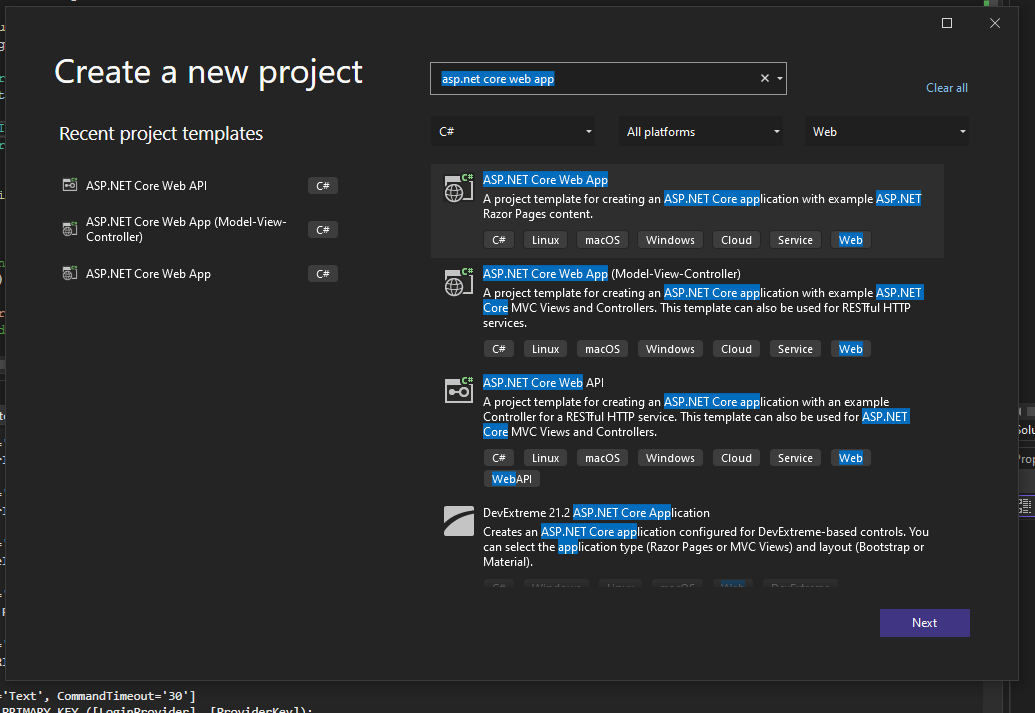Click the Clear all link
Viewport: 1035px width, 713px height.
pyautogui.click(x=946, y=87)
